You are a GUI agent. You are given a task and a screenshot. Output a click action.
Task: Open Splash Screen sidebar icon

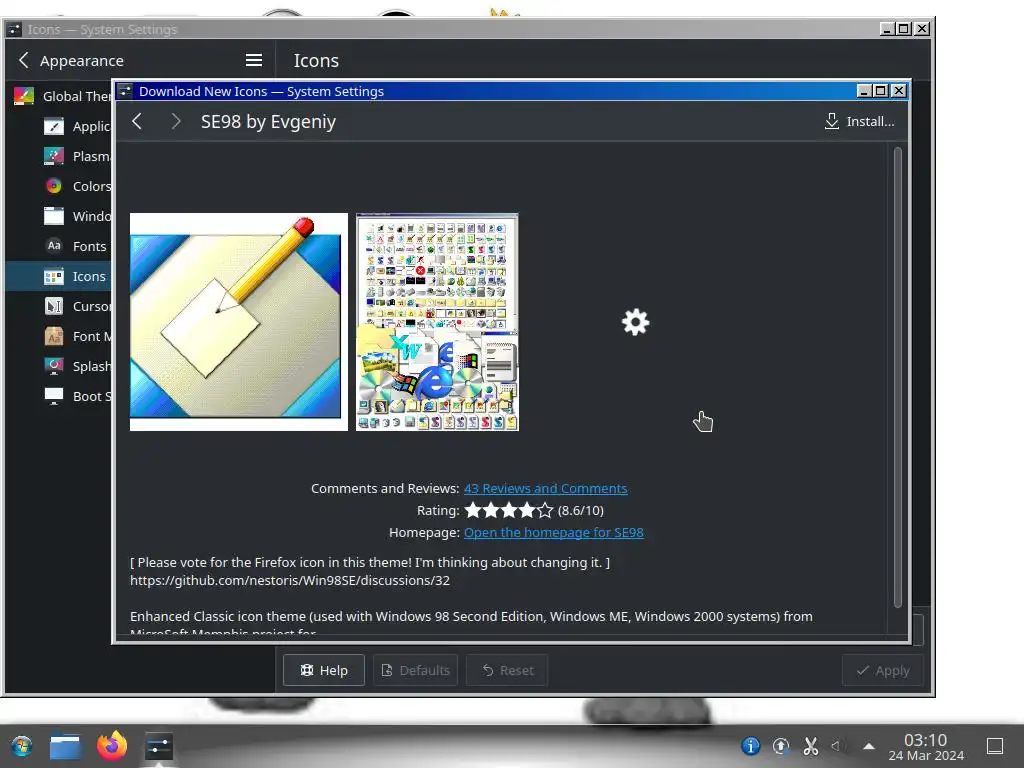point(54,366)
